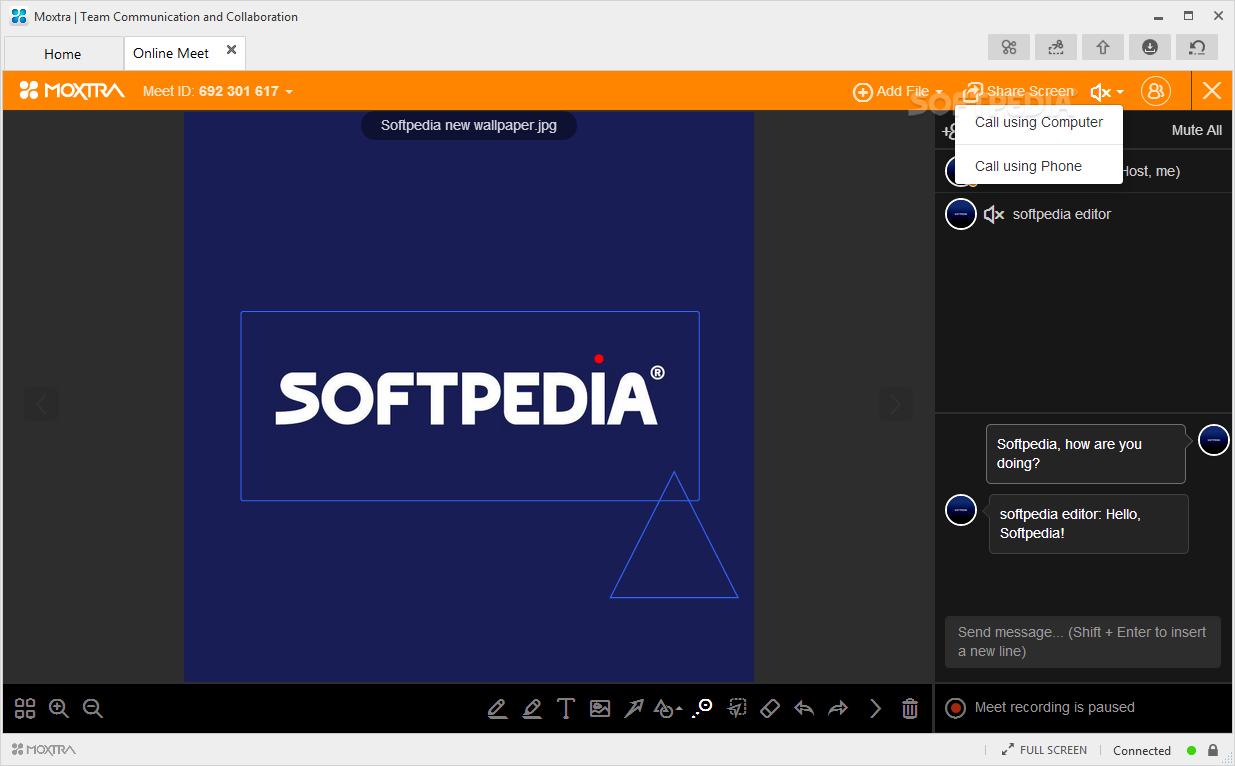Click the trash delete icon
The height and width of the screenshot is (766, 1235).
click(910, 708)
